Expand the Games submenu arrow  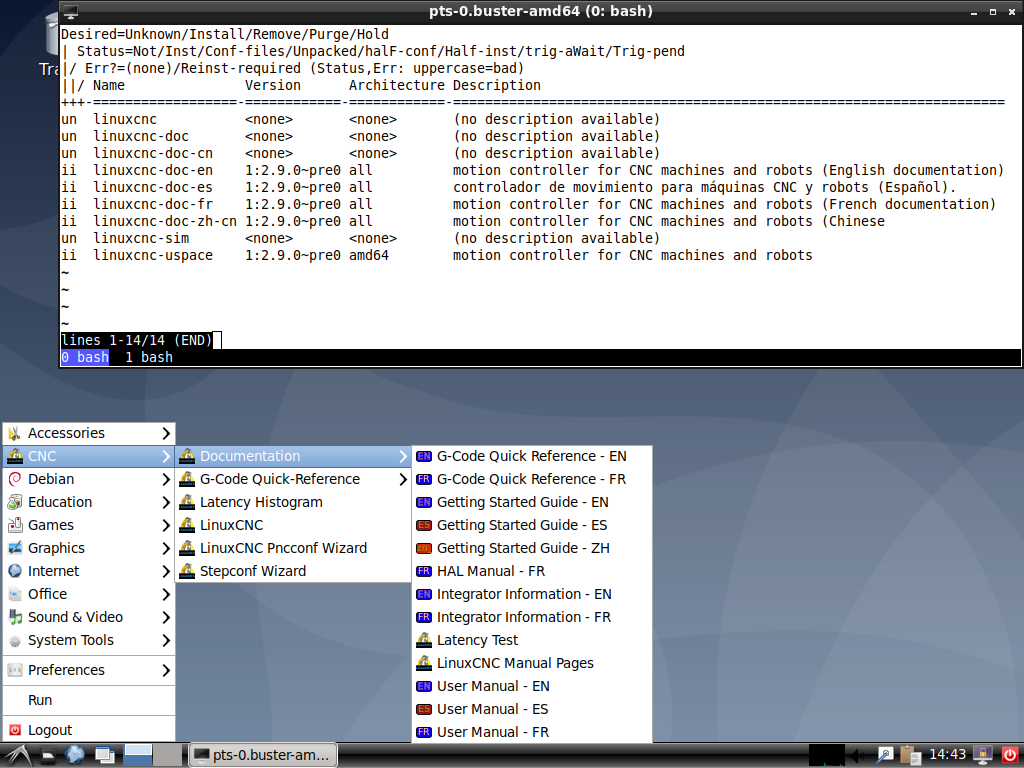pos(166,525)
